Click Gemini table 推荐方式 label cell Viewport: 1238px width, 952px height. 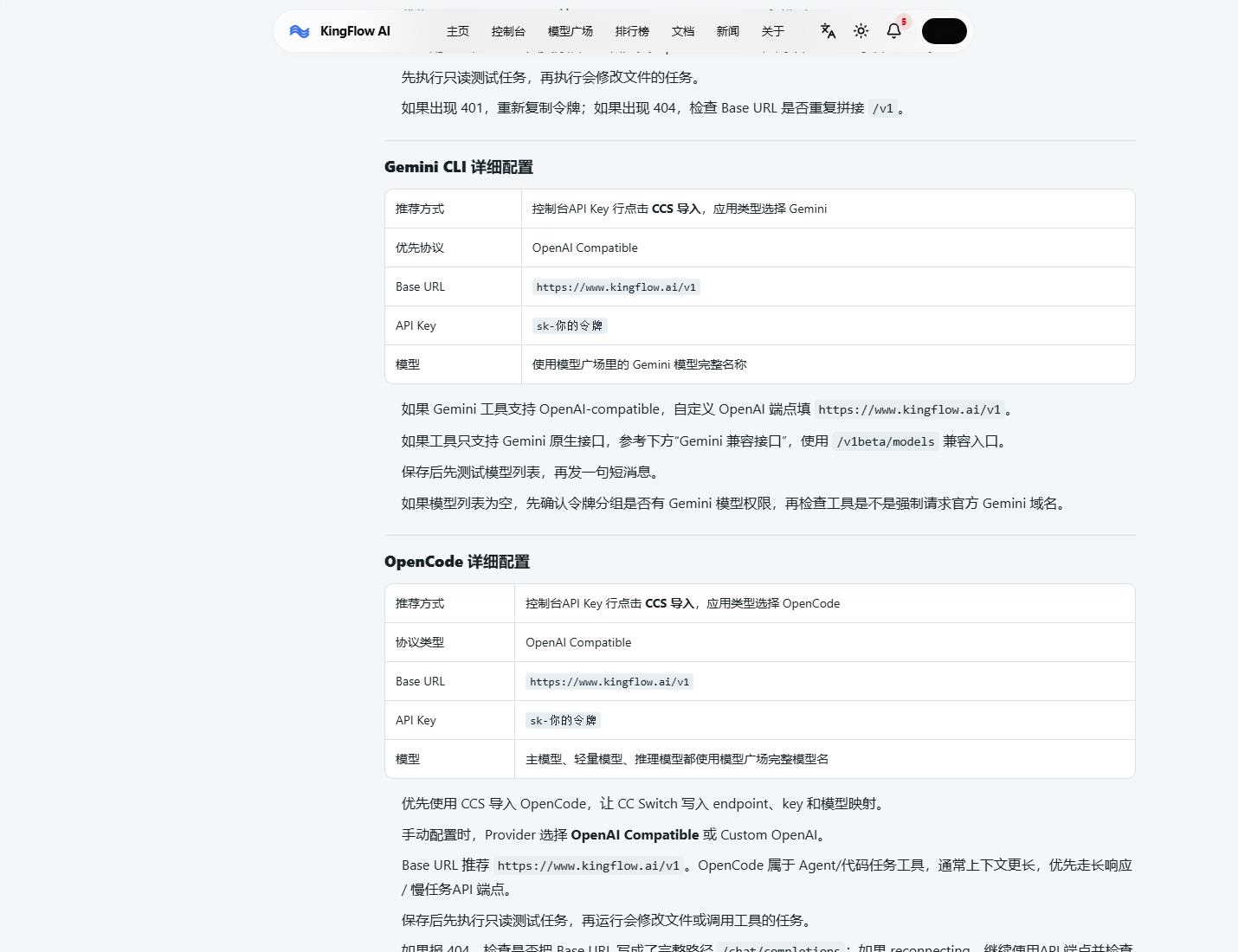pos(454,209)
